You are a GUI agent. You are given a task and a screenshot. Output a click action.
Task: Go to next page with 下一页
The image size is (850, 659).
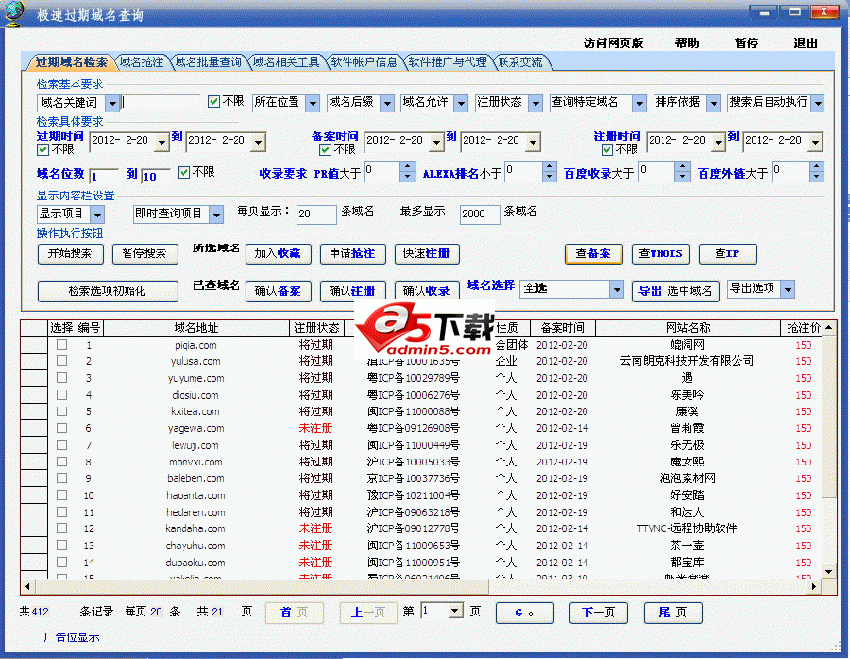click(598, 611)
